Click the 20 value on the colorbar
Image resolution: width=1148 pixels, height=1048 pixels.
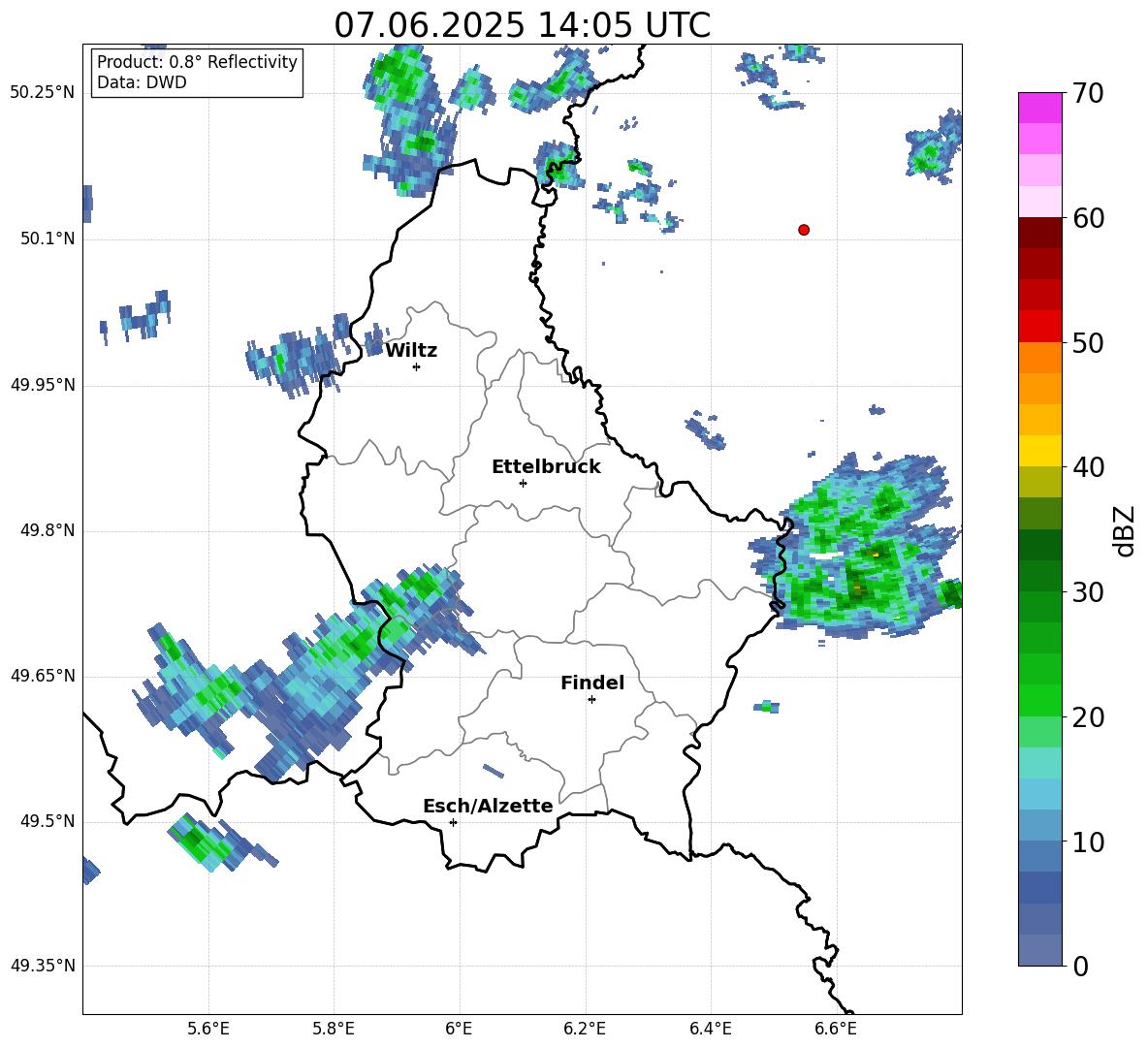coord(1088,717)
